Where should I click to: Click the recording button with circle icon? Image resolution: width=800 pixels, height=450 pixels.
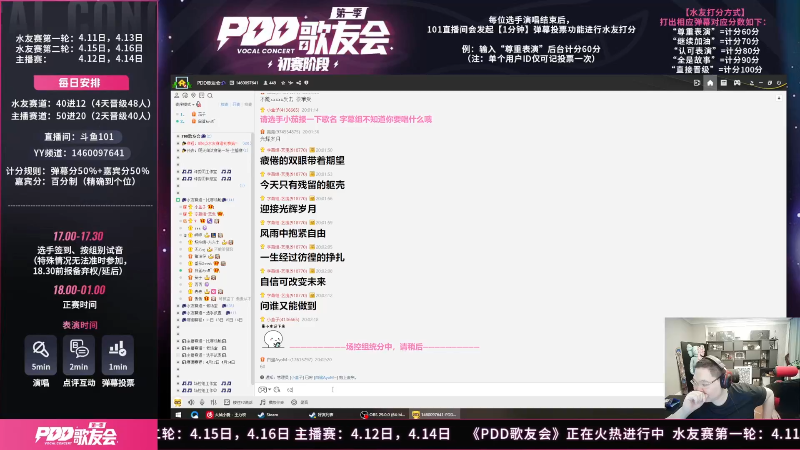coord(299,402)
